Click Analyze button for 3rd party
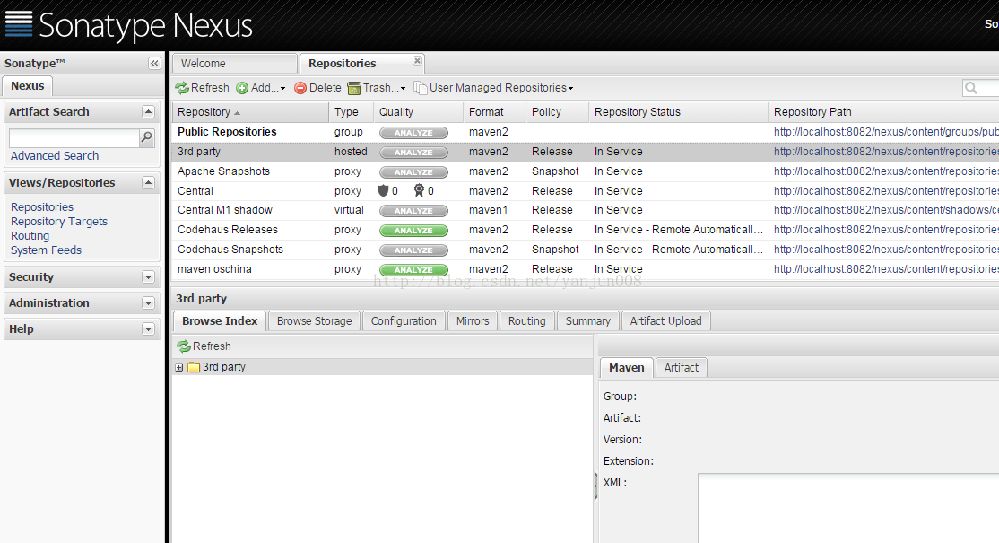The image size is (999, 543). pos(413,152)
